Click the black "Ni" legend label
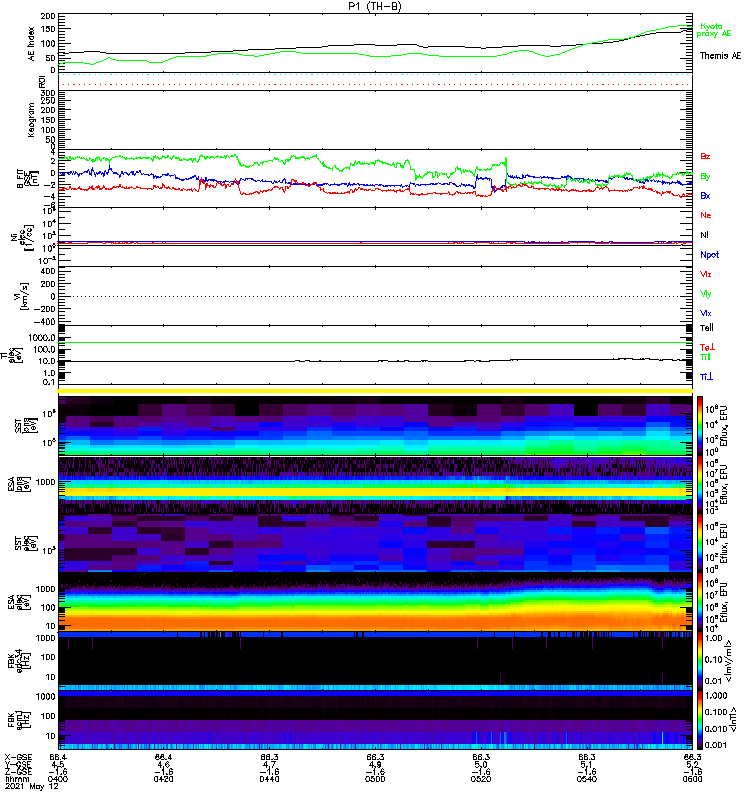Viewport: 750px width, 800px height. coord(704,235)
